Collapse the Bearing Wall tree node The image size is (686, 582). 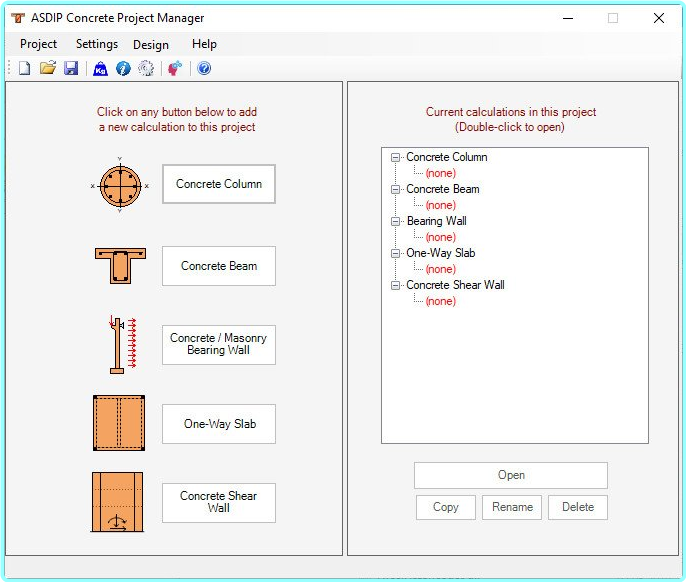pos(396,221)
